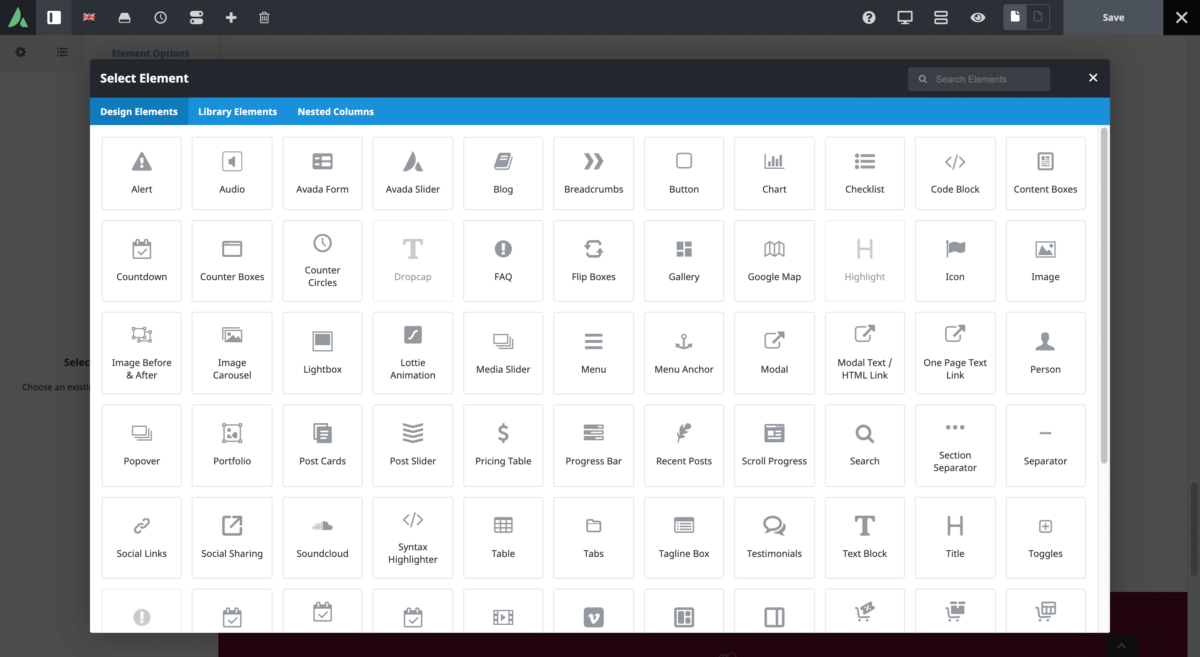Add the Menu element
Screen dimensions: 1200x657
pos(593,353)
